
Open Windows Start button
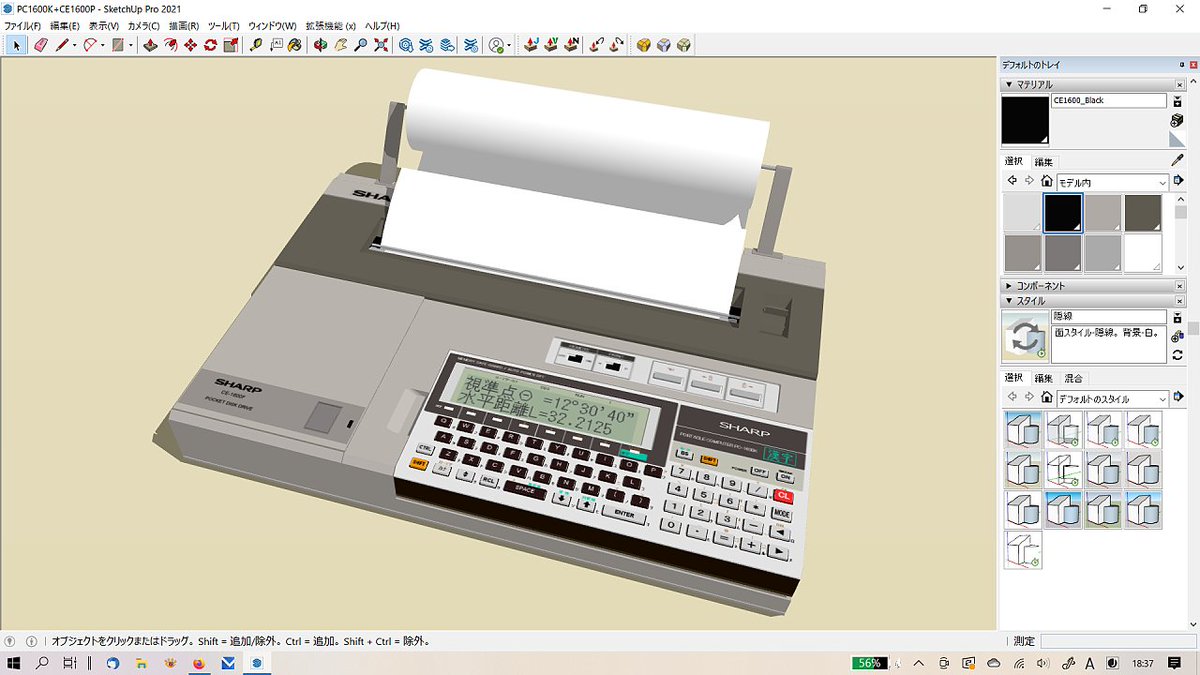coord(15,663)
